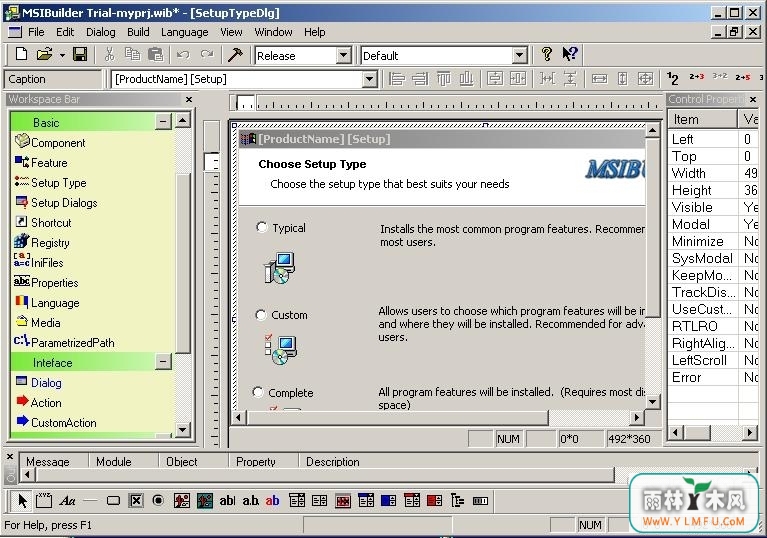Click the Help question mark icon
The image size is (767, 538).
(547, 54)
